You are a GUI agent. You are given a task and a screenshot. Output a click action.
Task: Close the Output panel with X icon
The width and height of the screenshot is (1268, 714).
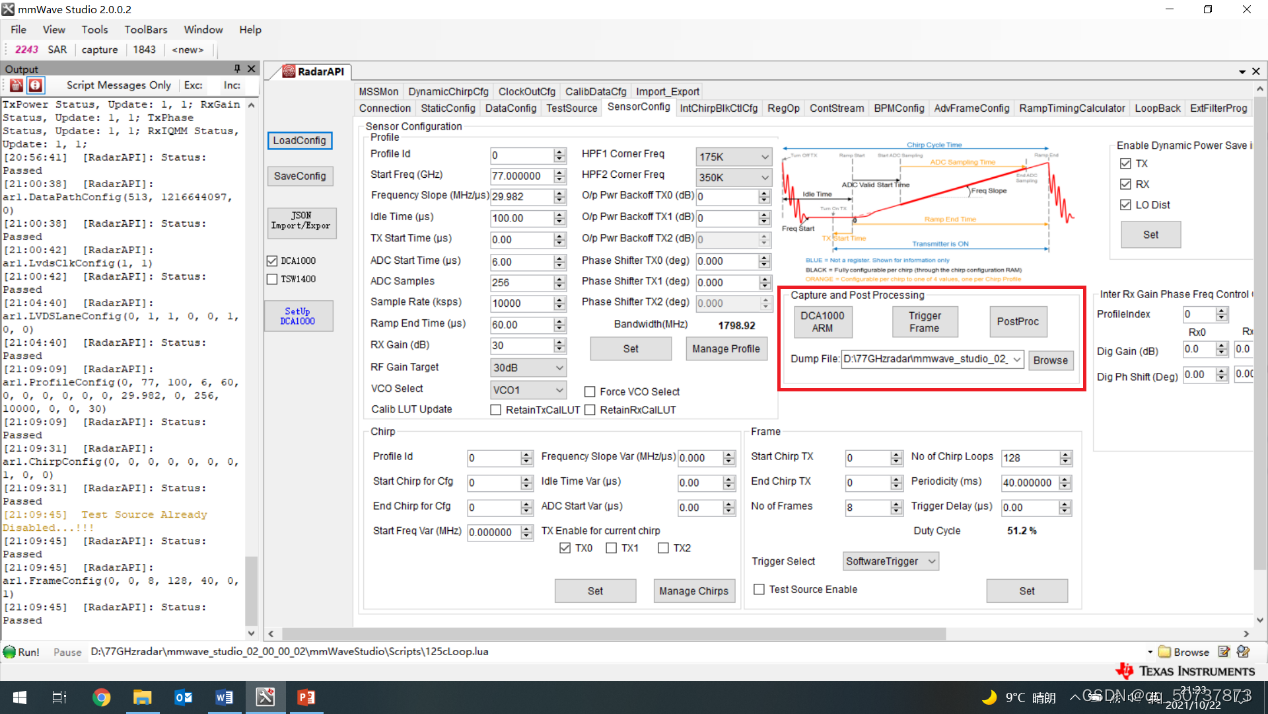click(x=252, y=69)
